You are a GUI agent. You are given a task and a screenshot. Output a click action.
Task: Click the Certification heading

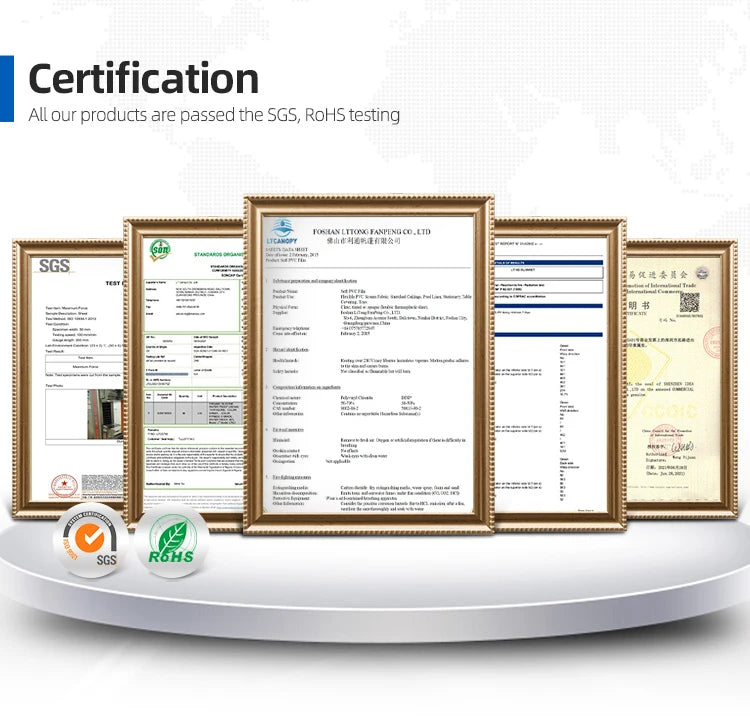point(143,78)
